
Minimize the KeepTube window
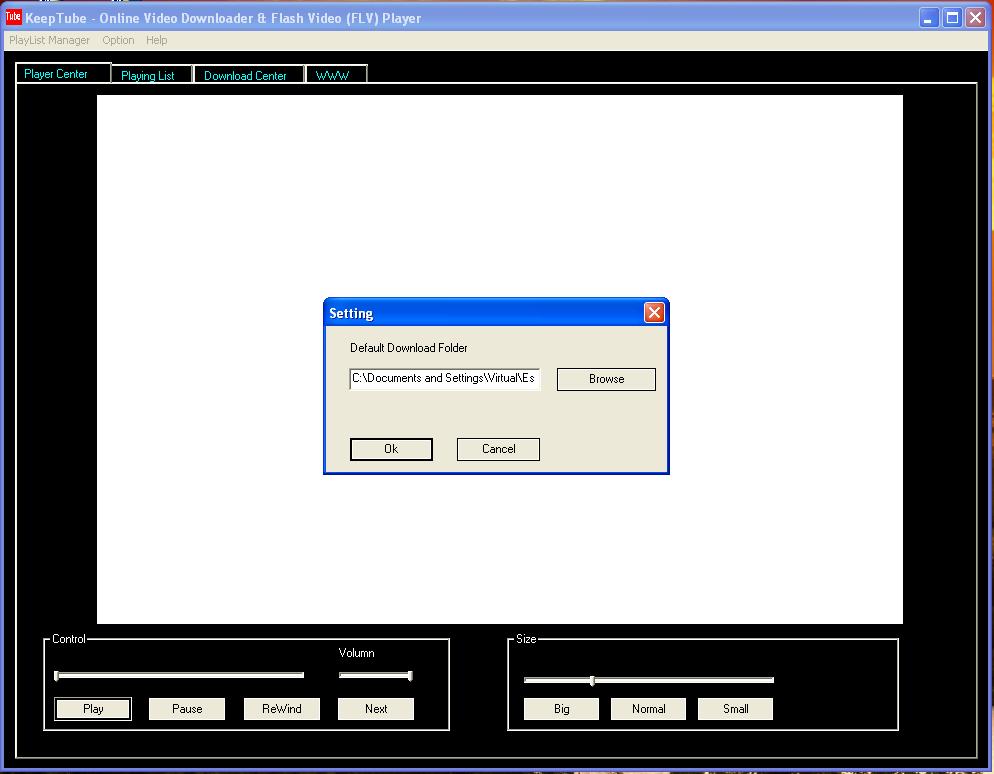[928, 18]
